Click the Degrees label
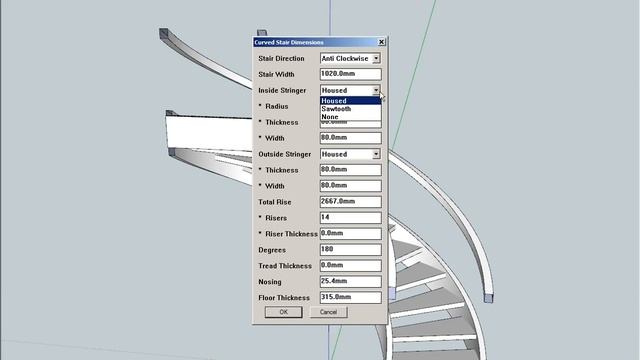This screenshot has height=360, width=640. pyautogui.click(x=272, y=250)
